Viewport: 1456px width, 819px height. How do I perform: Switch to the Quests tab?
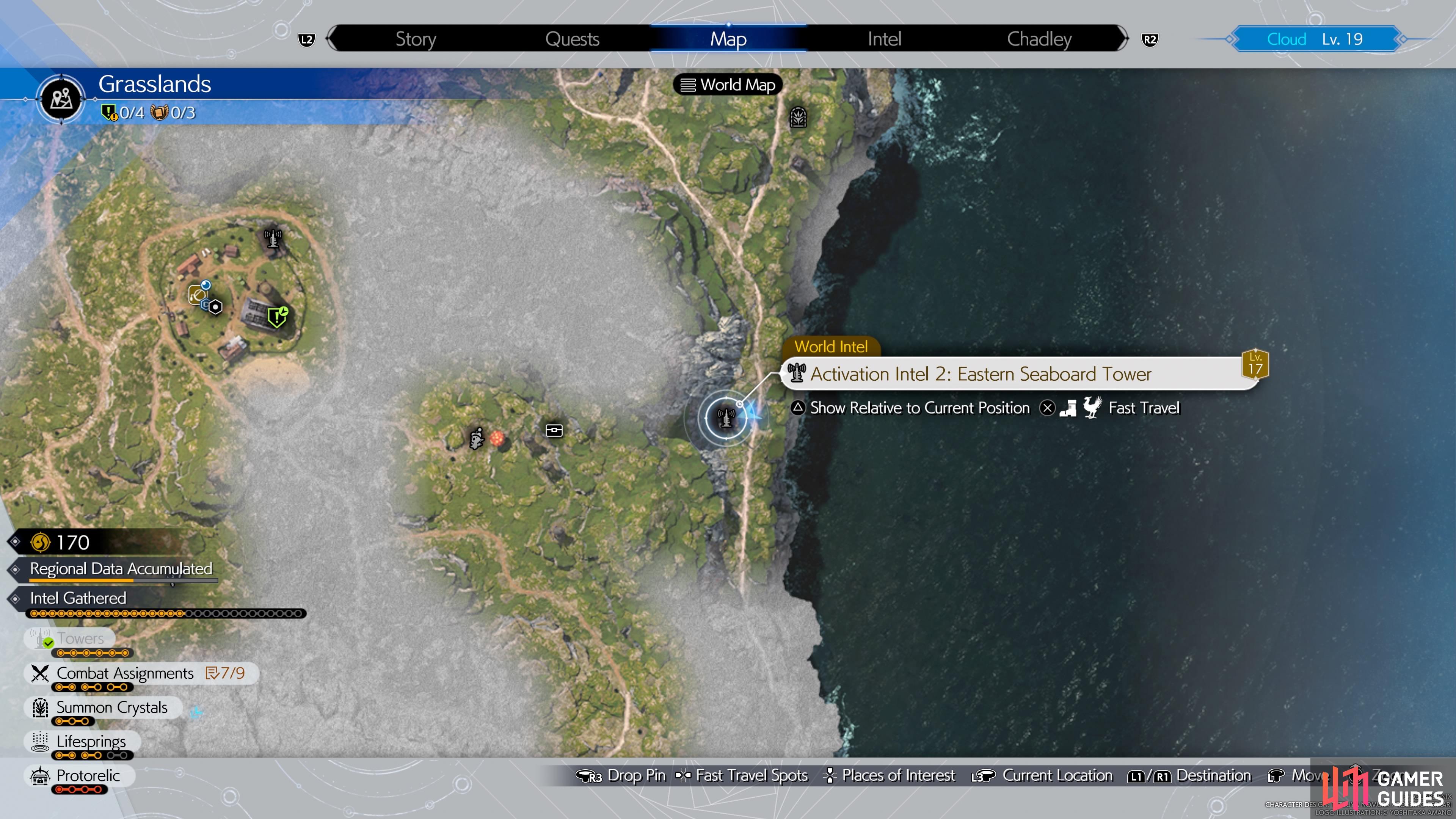(x=572, y=39)
